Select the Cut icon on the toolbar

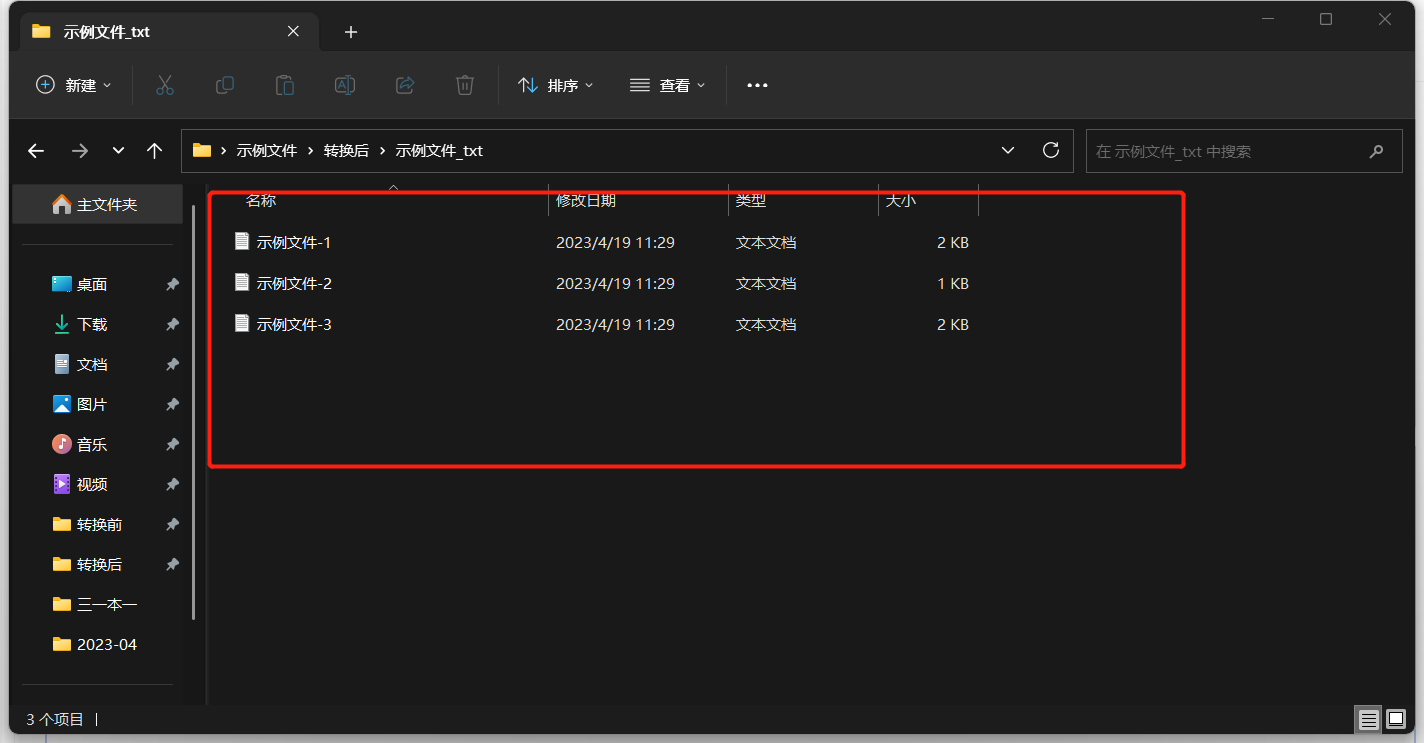click(164, 85)
